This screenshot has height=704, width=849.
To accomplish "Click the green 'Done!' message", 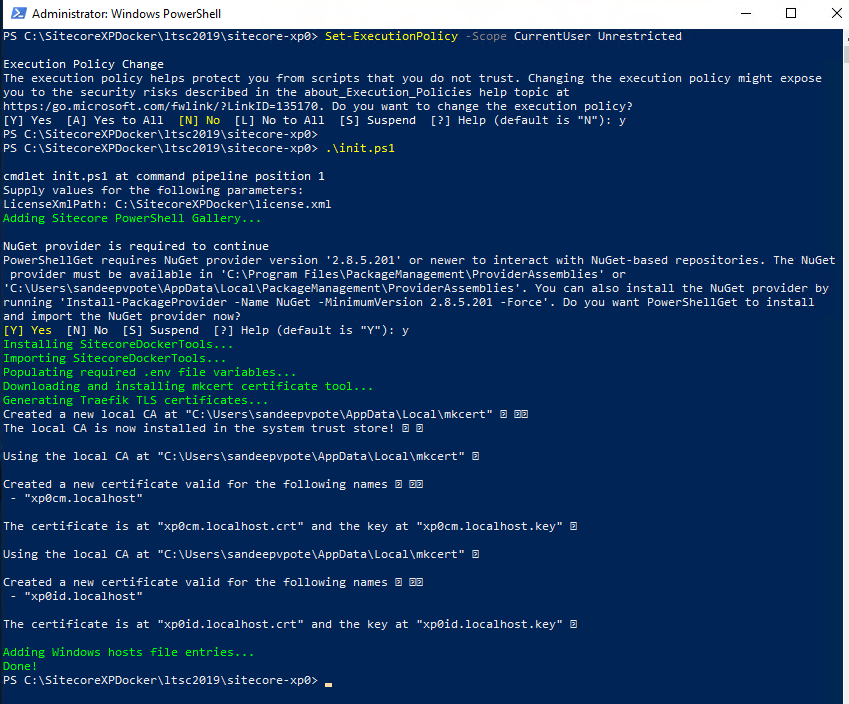I will 20,667.
